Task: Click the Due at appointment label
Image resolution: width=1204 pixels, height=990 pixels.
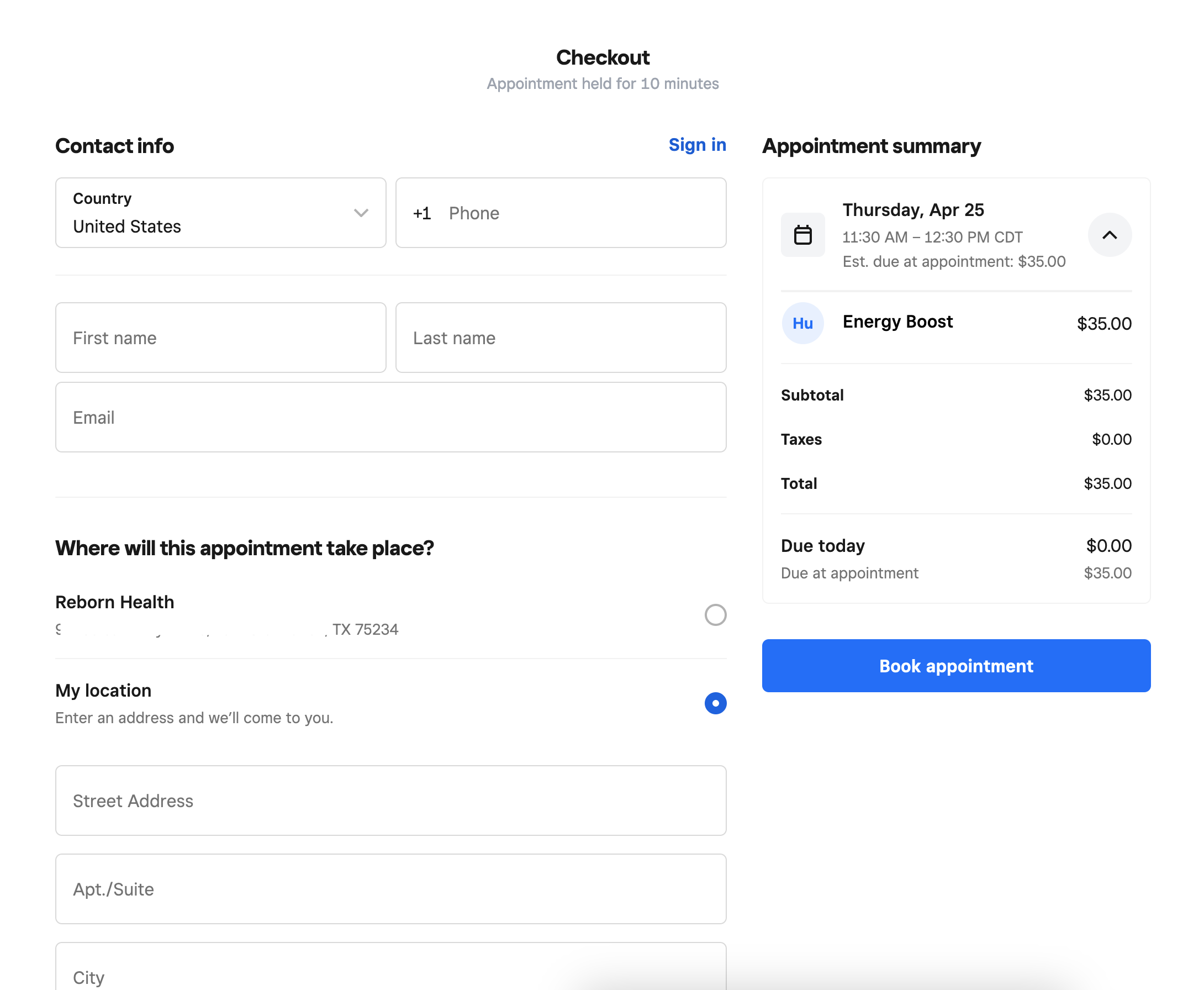Action: coord(849,573)
